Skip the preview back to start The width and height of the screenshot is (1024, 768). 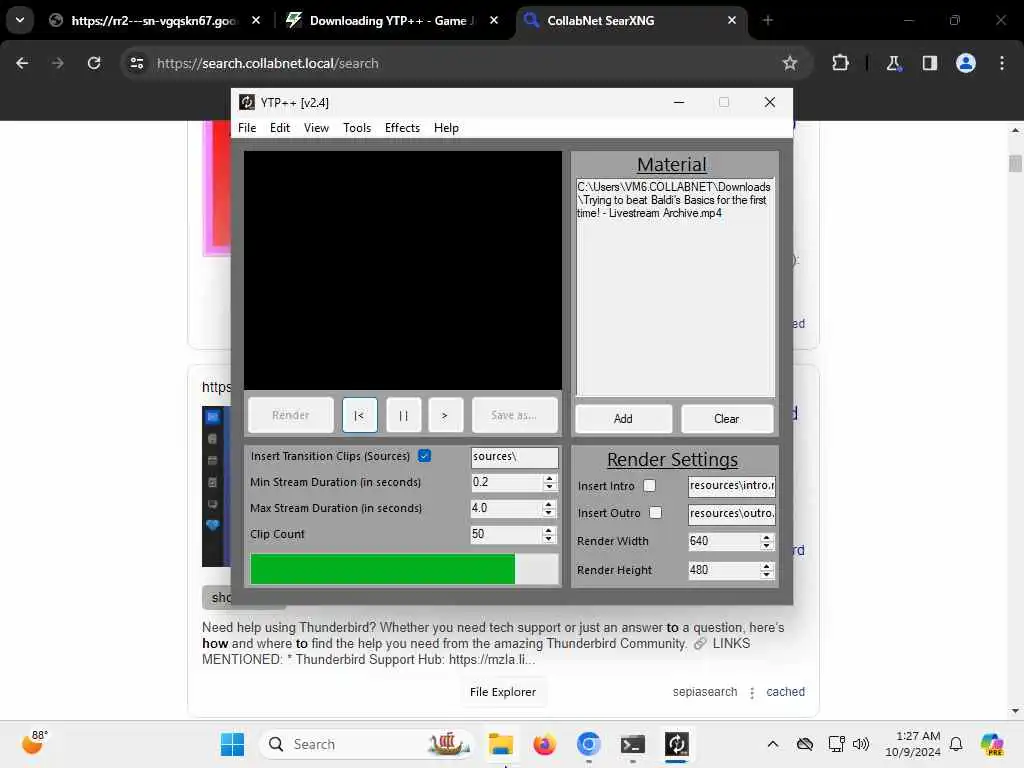pyautogui.click(x=359, y=415)
